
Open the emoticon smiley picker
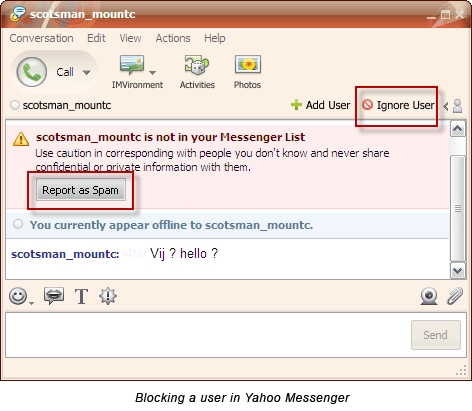[18, 296]
